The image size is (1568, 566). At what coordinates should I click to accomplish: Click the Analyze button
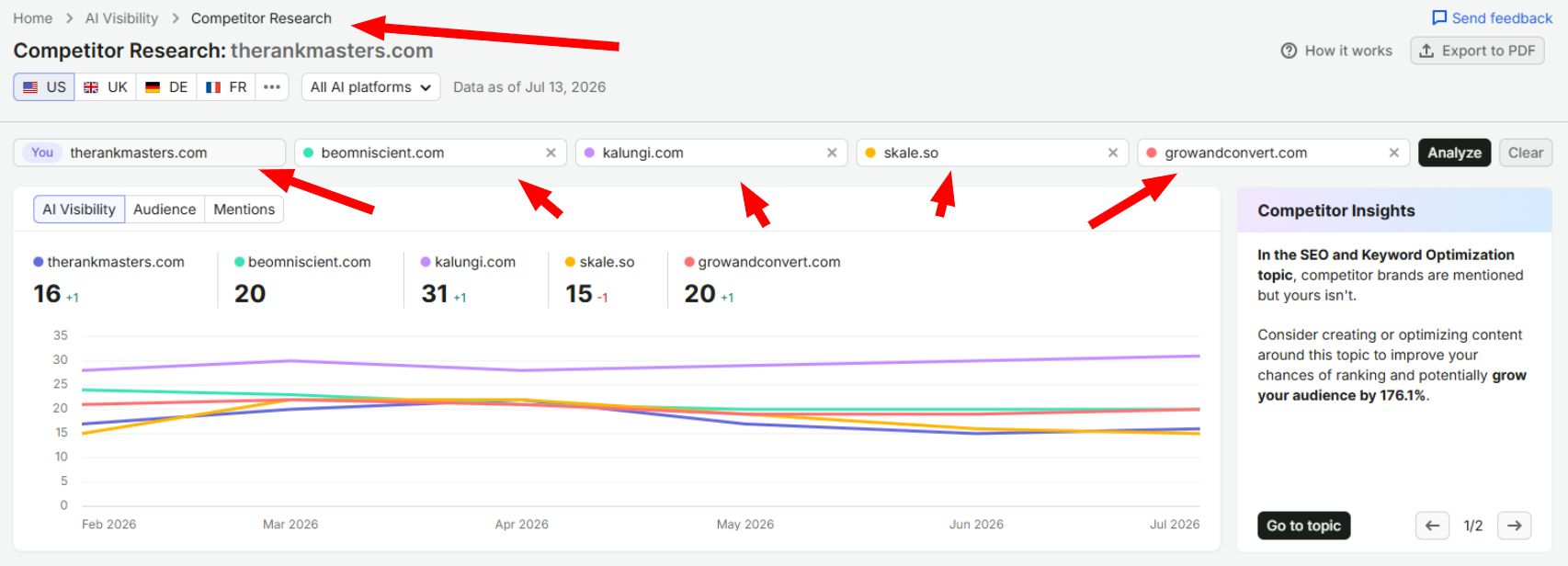(1454, 153)
